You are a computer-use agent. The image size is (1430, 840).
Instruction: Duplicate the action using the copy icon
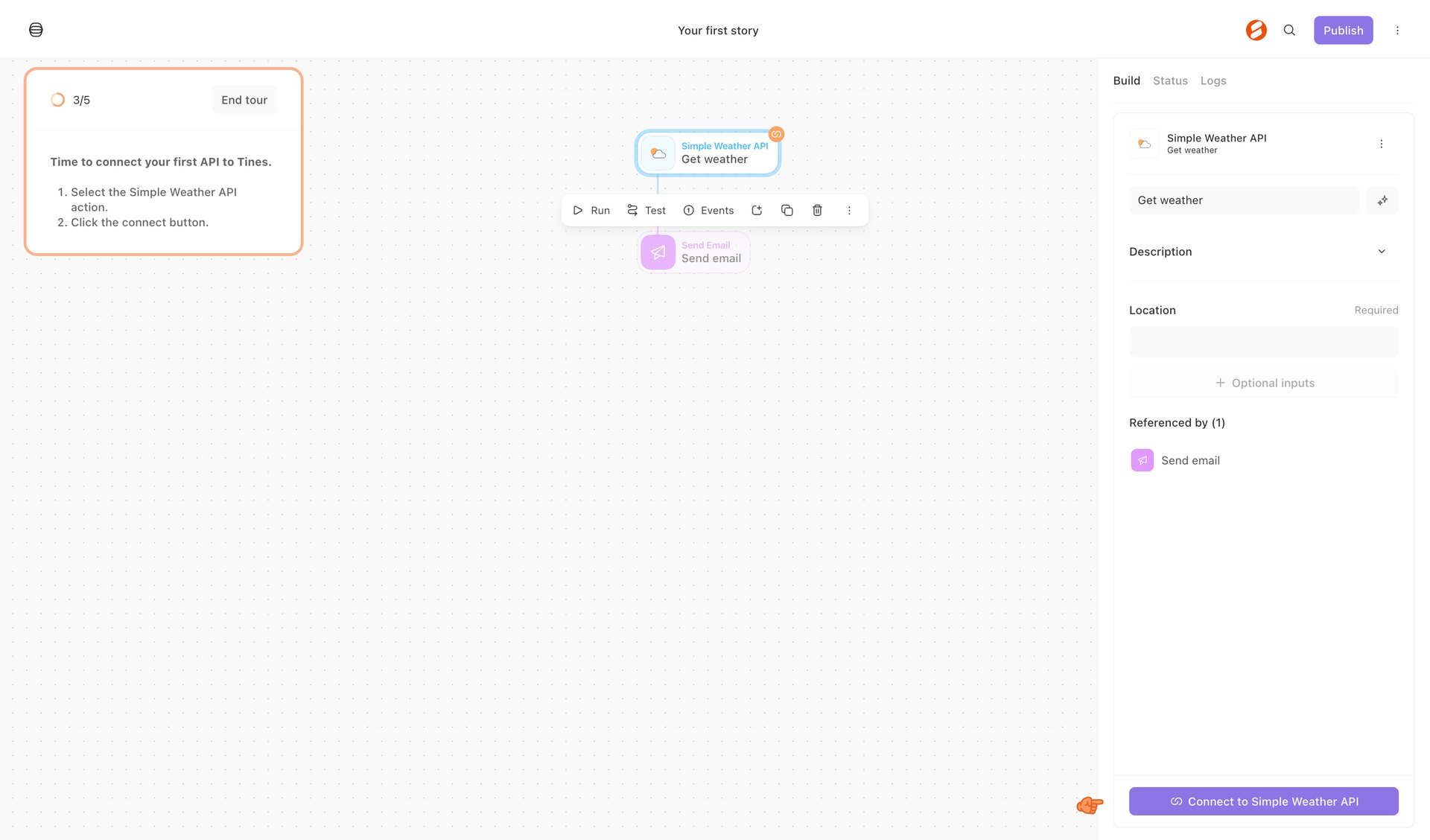click(x=786, y=210)
